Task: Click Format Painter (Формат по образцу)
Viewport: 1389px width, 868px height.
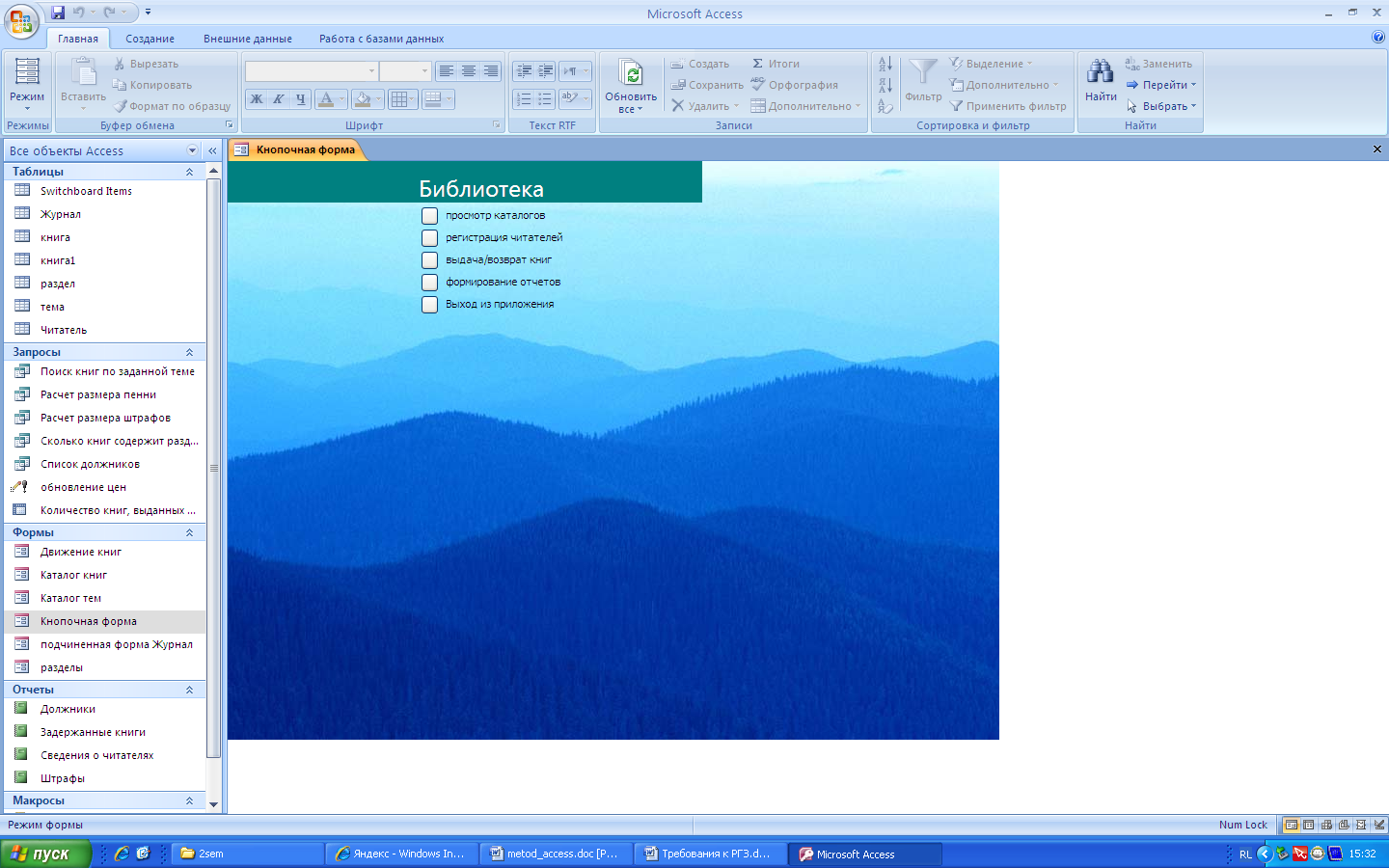Action: coord(173,106)
